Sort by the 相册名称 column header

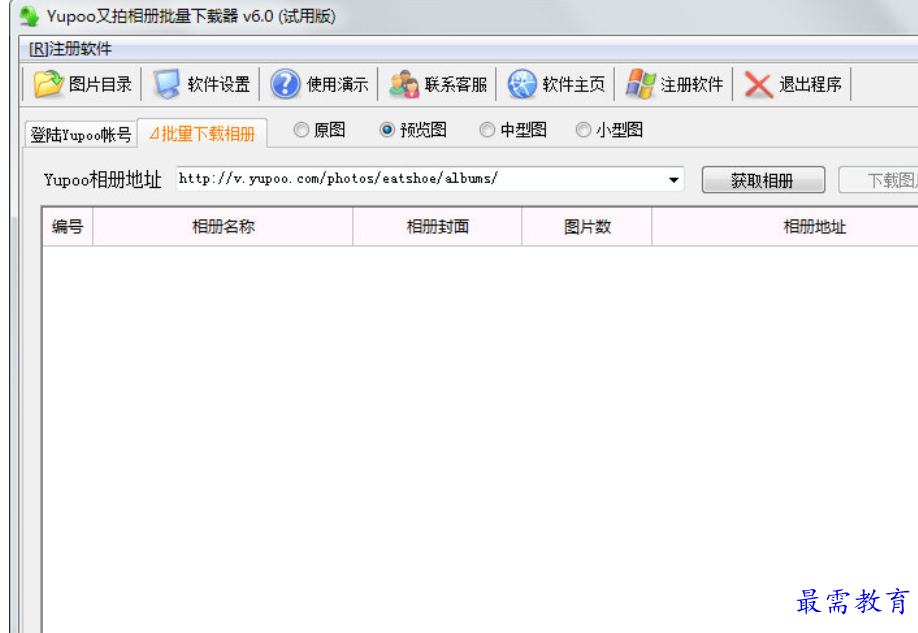pyautogui.click(x=223, y=227)
